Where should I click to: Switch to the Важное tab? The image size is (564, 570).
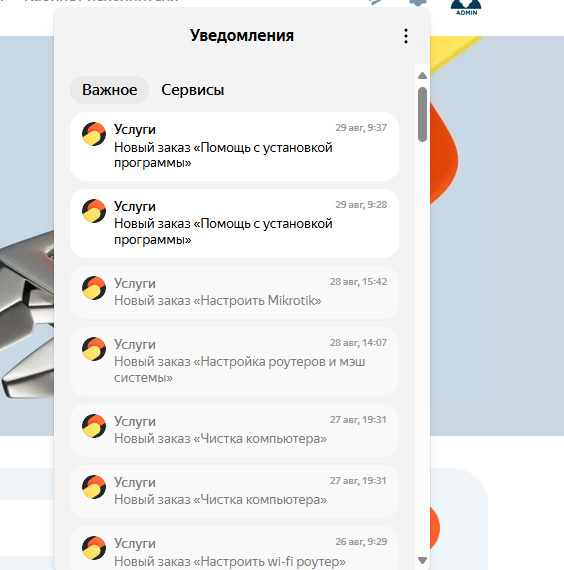(x=109, y=90)
